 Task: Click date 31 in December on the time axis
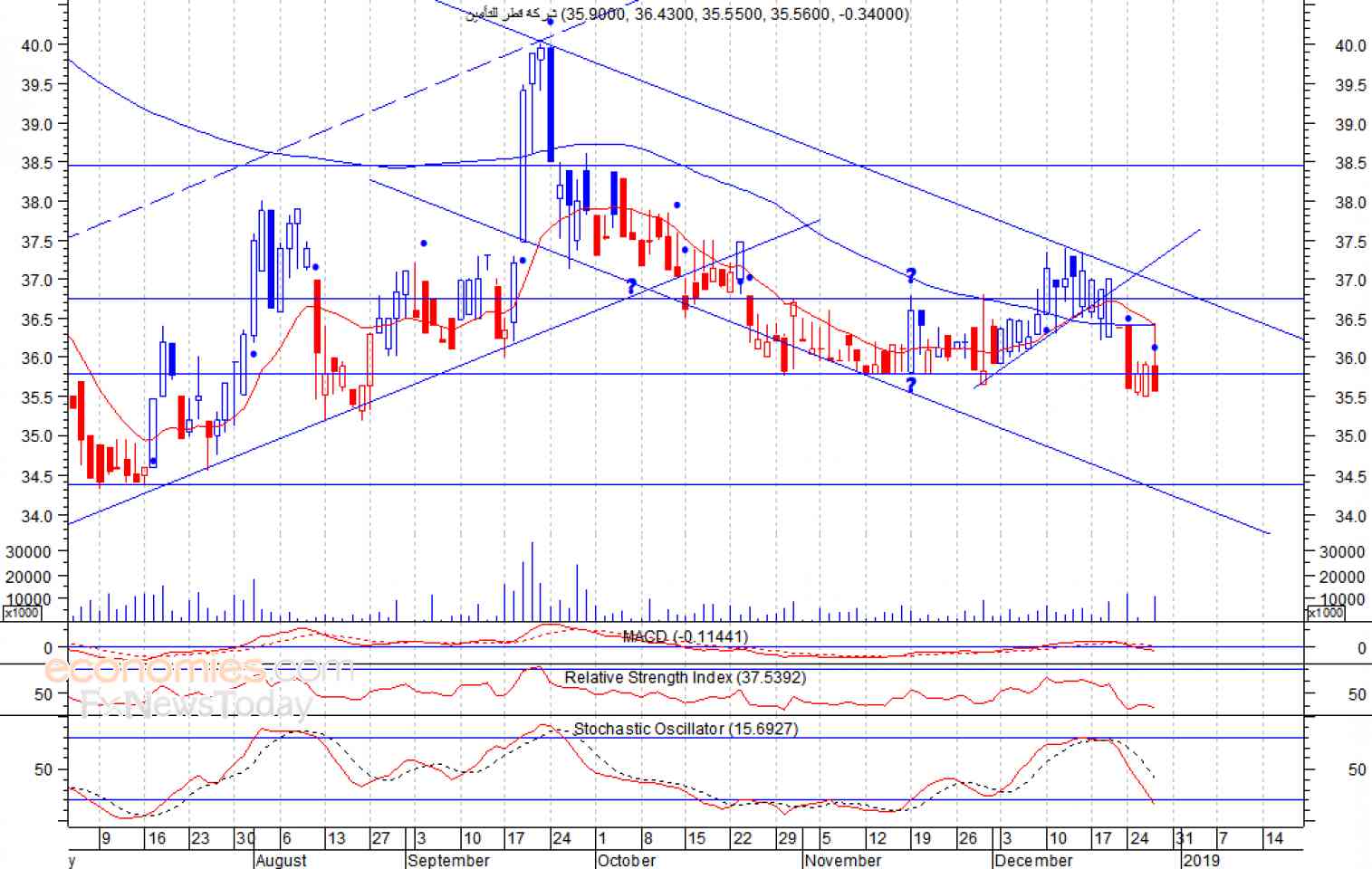1184,838
